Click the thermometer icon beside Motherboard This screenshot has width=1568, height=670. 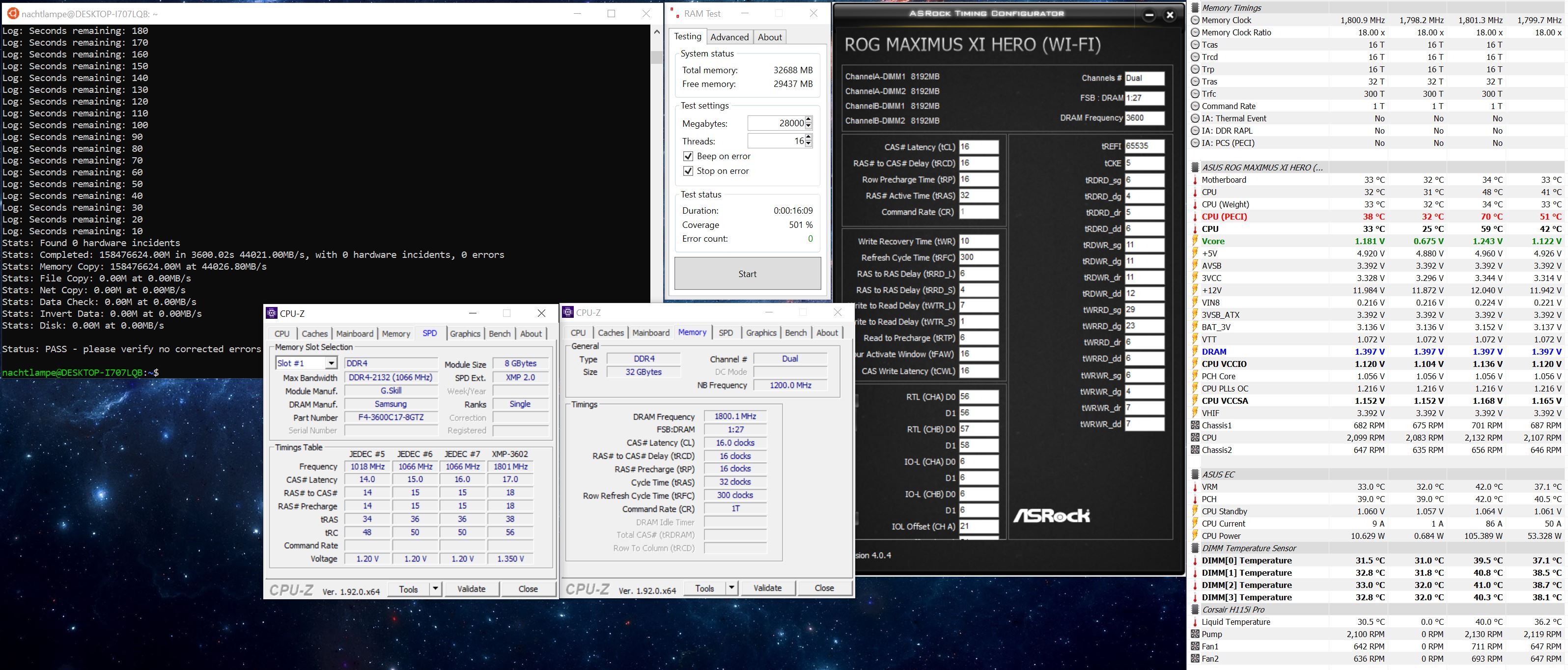[x=1195, y=180]
